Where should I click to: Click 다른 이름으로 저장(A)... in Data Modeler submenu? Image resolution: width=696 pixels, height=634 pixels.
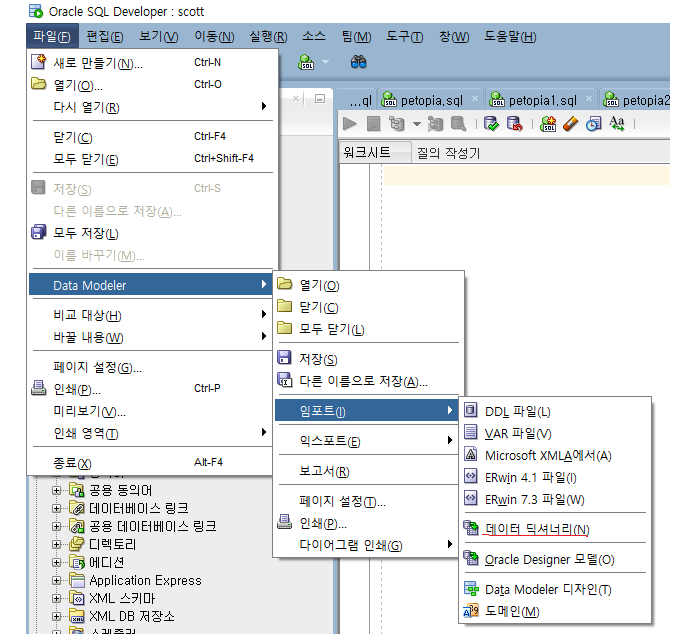tap(368, 381)
